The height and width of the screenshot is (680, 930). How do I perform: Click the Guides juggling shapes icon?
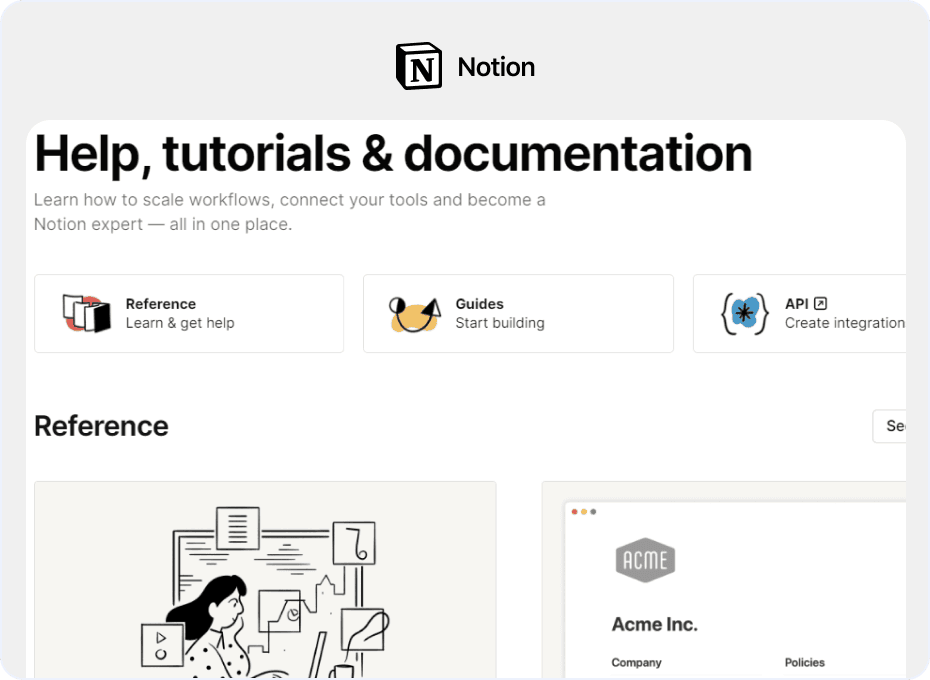[x=415, y=314]
